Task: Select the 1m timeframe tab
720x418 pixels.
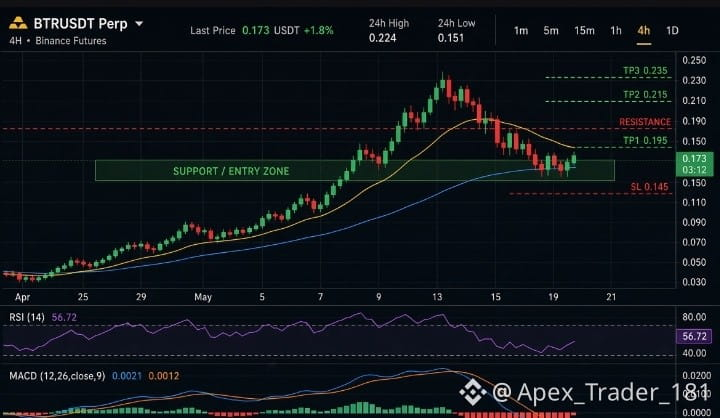Action: point(521,31)
